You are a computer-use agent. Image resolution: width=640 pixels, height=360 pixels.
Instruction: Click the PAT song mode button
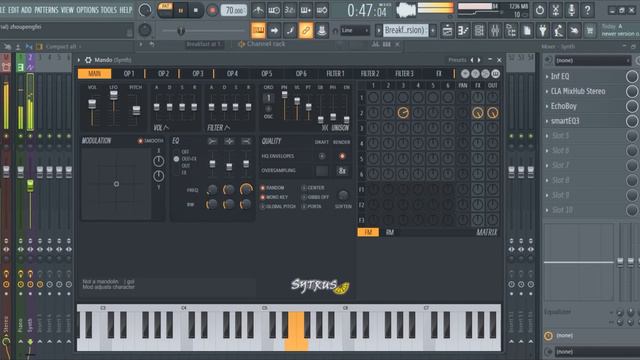coord(165,6)
